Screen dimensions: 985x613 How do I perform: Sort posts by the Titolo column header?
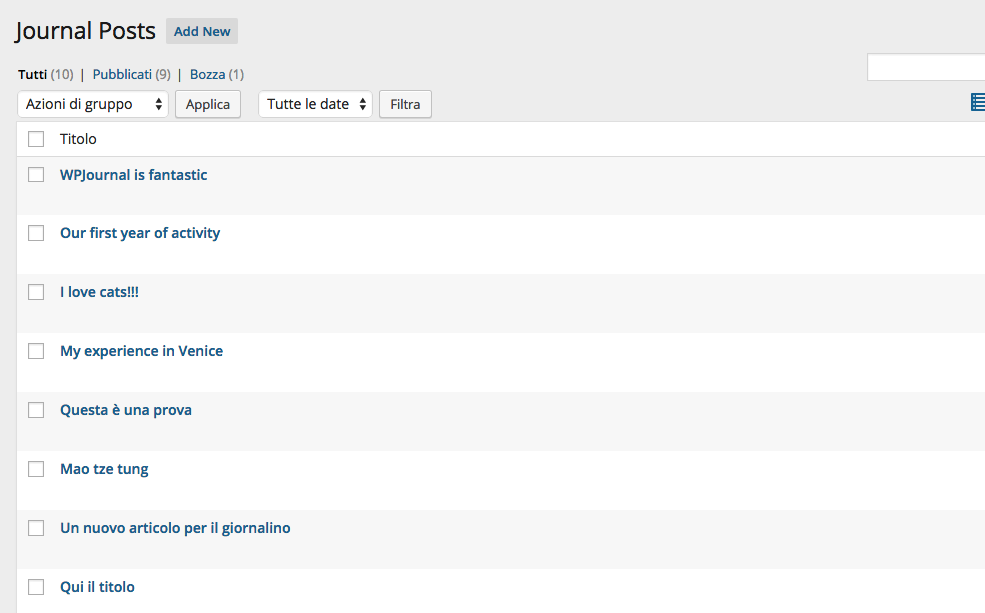pos(78,139)
